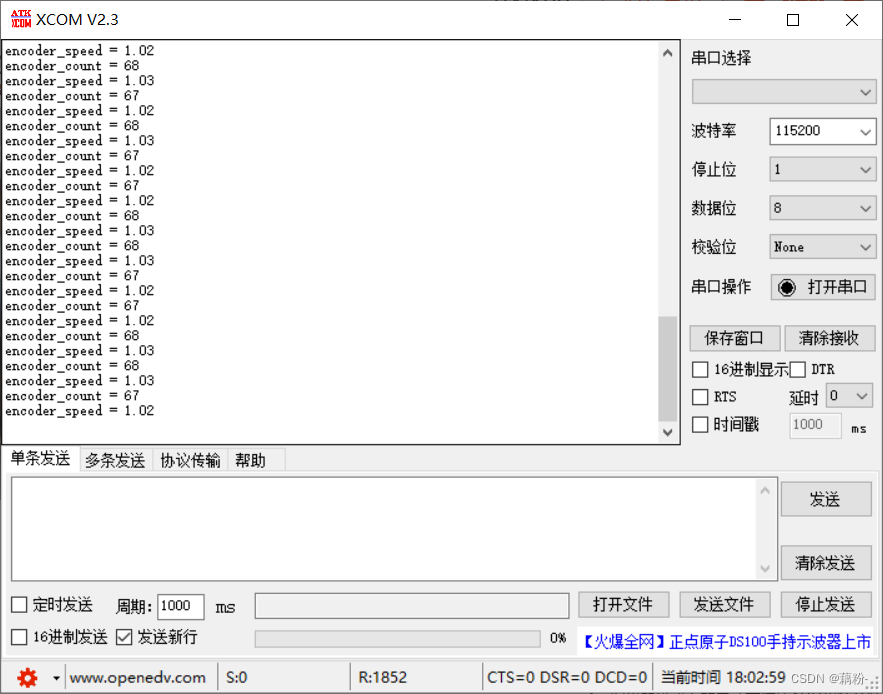This screenshot has height=694, width=883.
Task: Enable the 时间戳 timestamp checkbox
Action: [x=700, y=424]
